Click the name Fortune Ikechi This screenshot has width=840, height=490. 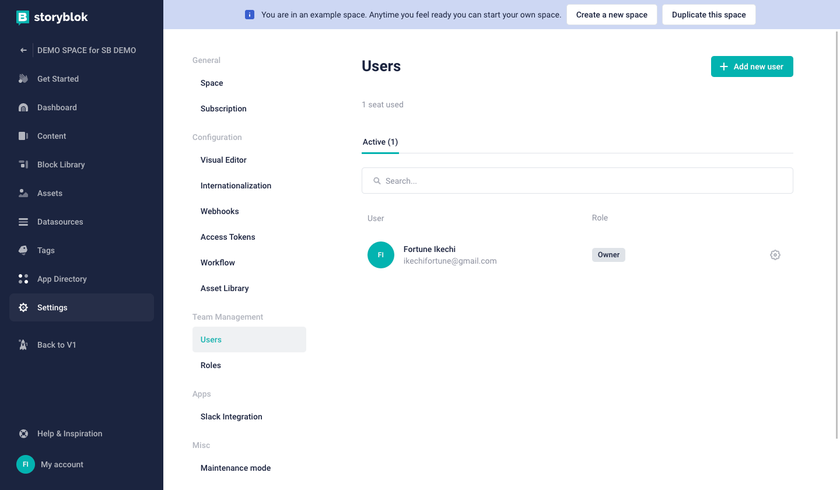click(429, 249)
